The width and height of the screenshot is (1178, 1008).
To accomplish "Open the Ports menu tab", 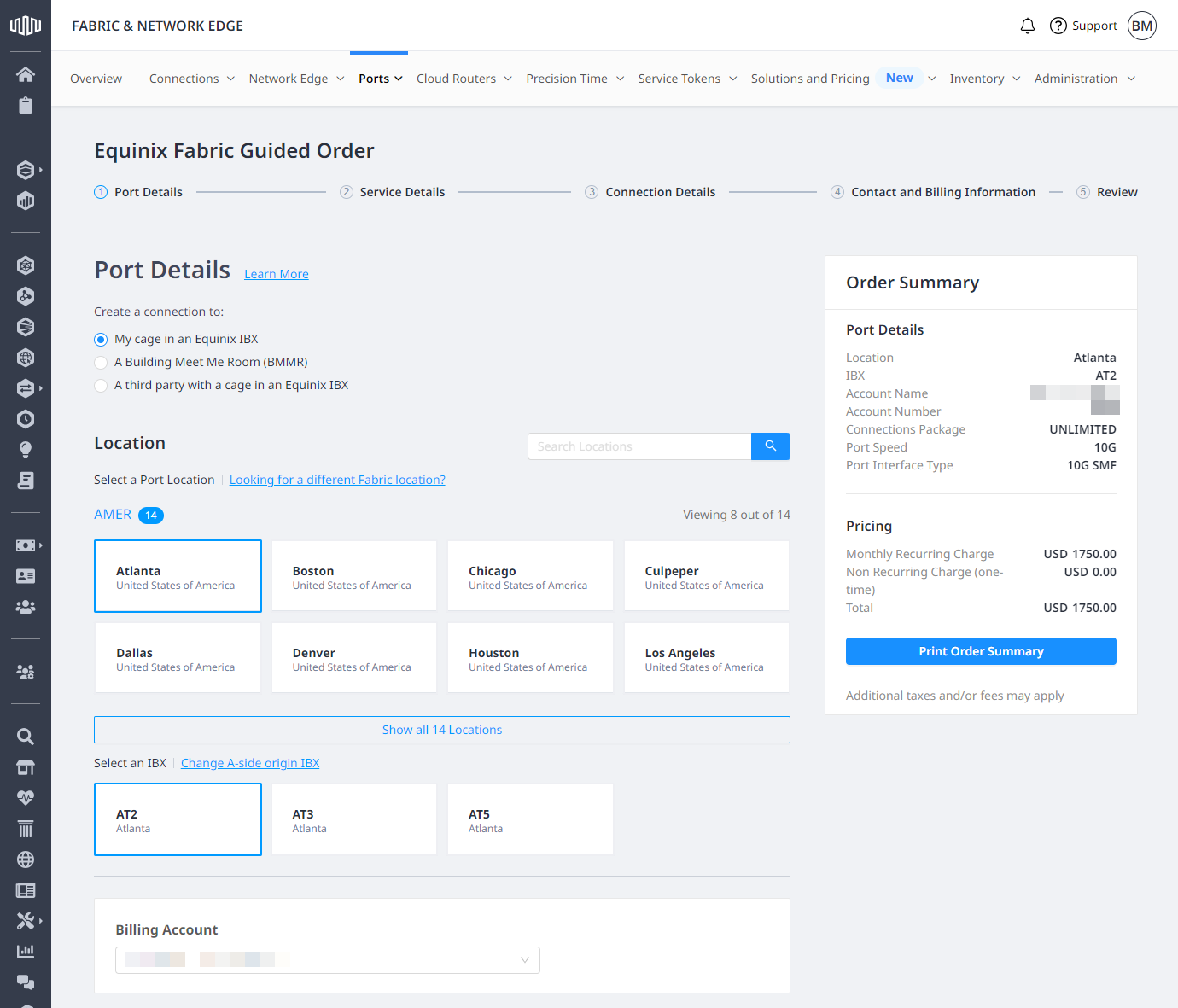I will [380, 79].
